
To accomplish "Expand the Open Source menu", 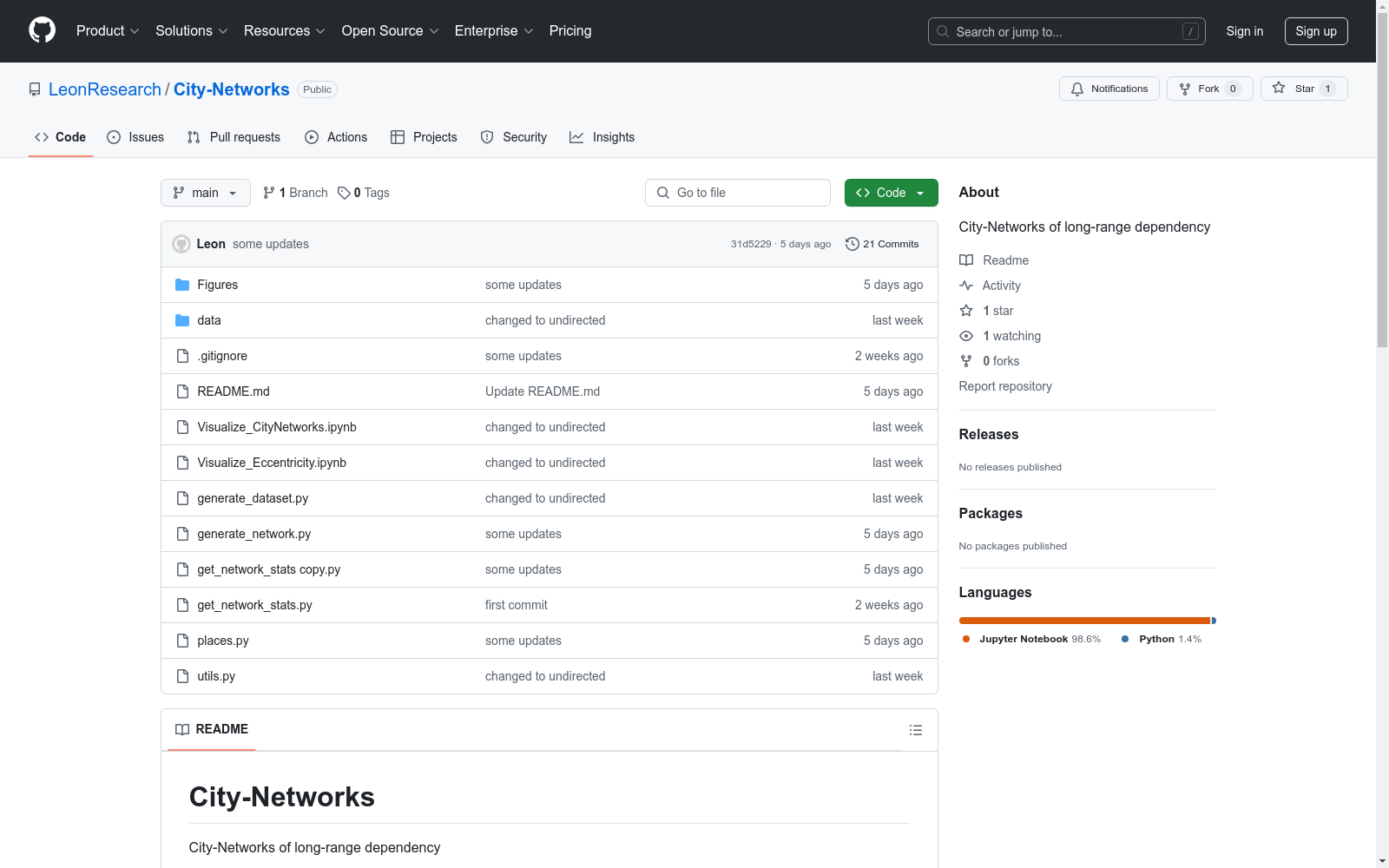I will pos(391,31).
